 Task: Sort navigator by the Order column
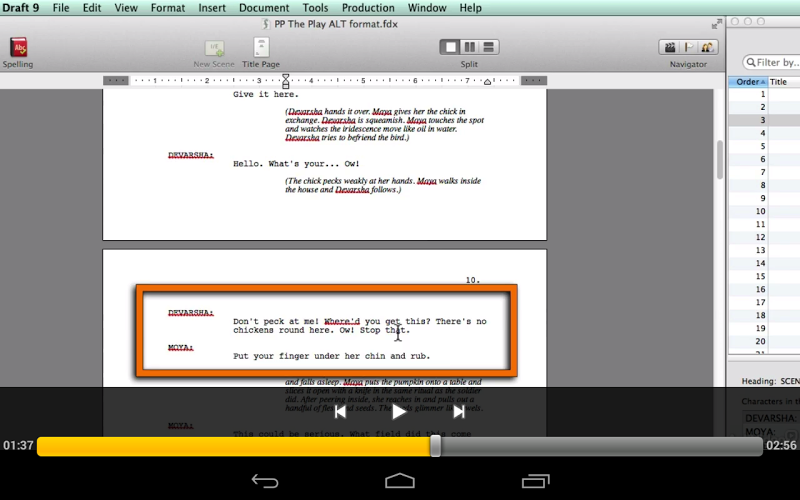point(748,82)
